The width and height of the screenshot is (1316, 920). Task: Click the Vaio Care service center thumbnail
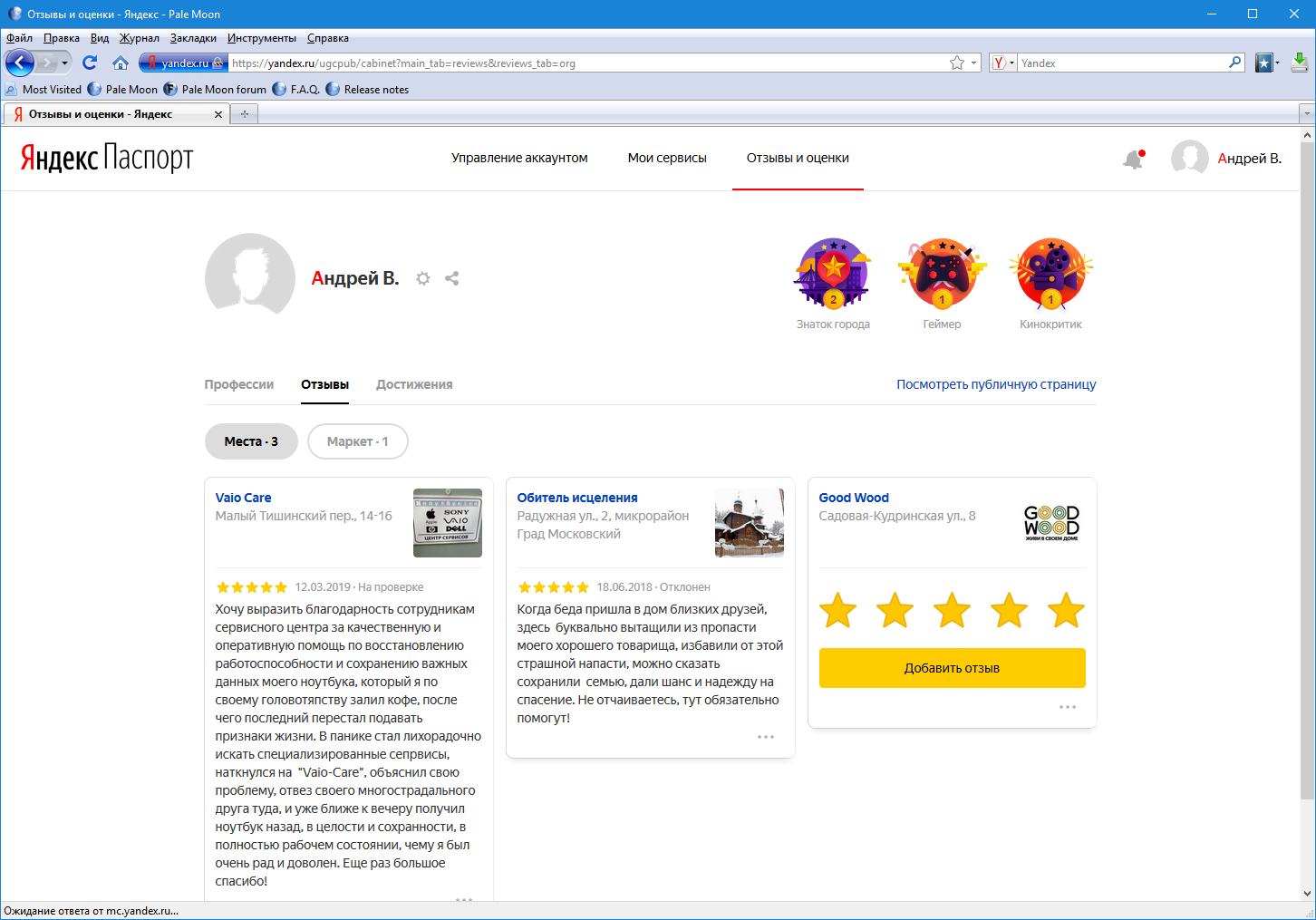(448, 523)
